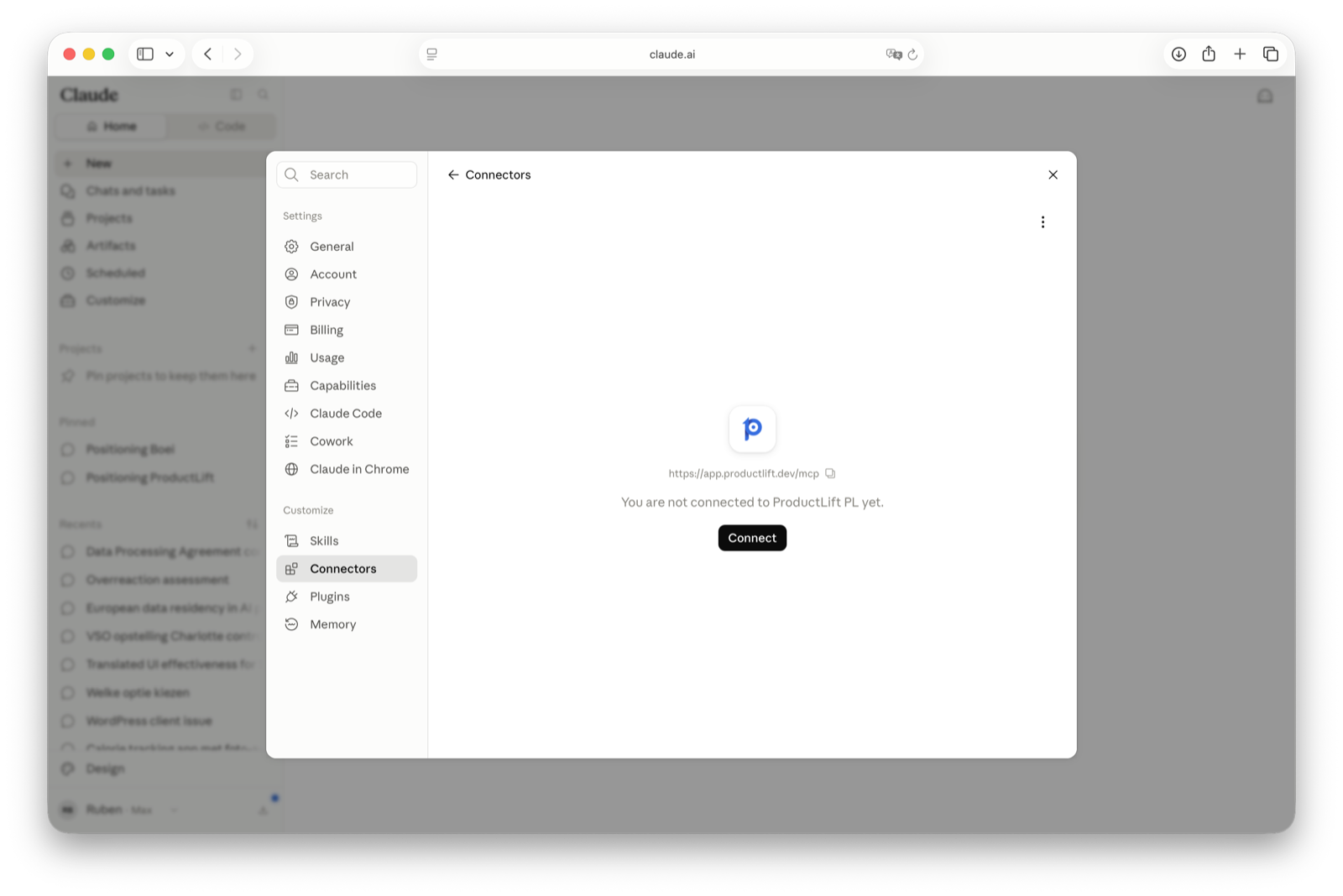Viewport: 1343px width, 896px height.
Task: Open Memory settings
Action: click(347, 624)
